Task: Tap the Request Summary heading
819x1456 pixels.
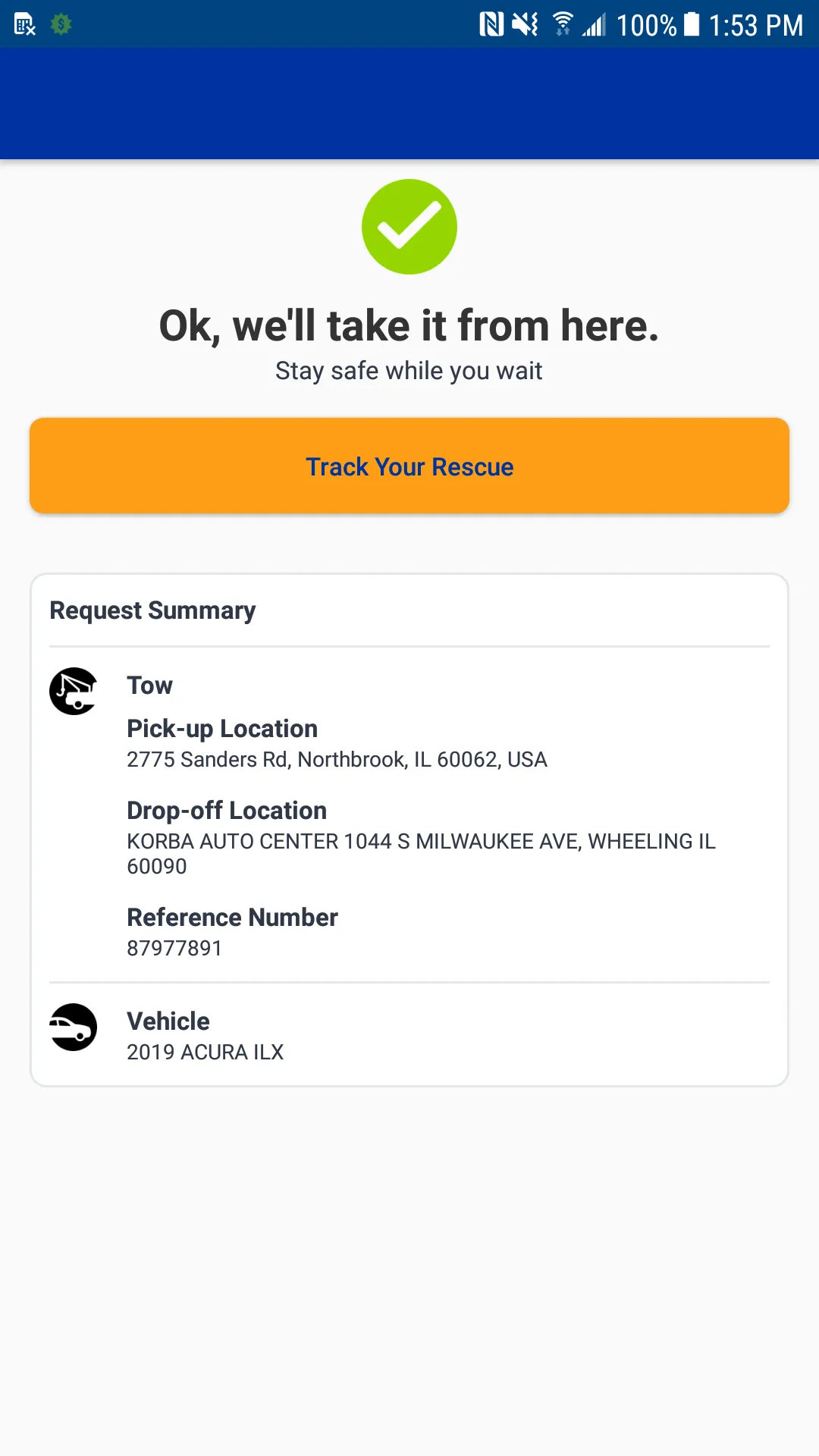Action: (152, 610)
